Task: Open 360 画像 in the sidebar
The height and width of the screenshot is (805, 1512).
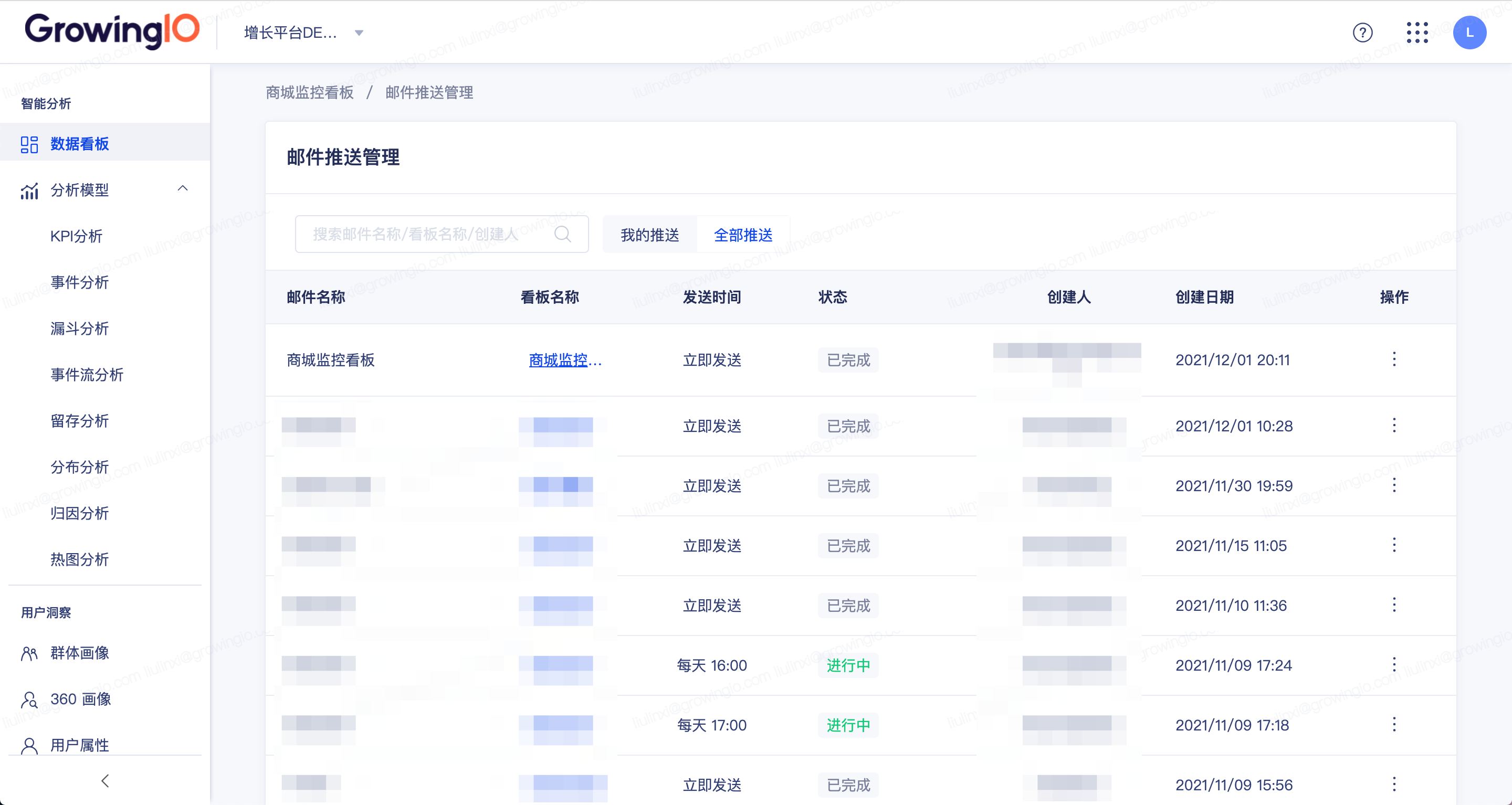Action: click(80, 700)
